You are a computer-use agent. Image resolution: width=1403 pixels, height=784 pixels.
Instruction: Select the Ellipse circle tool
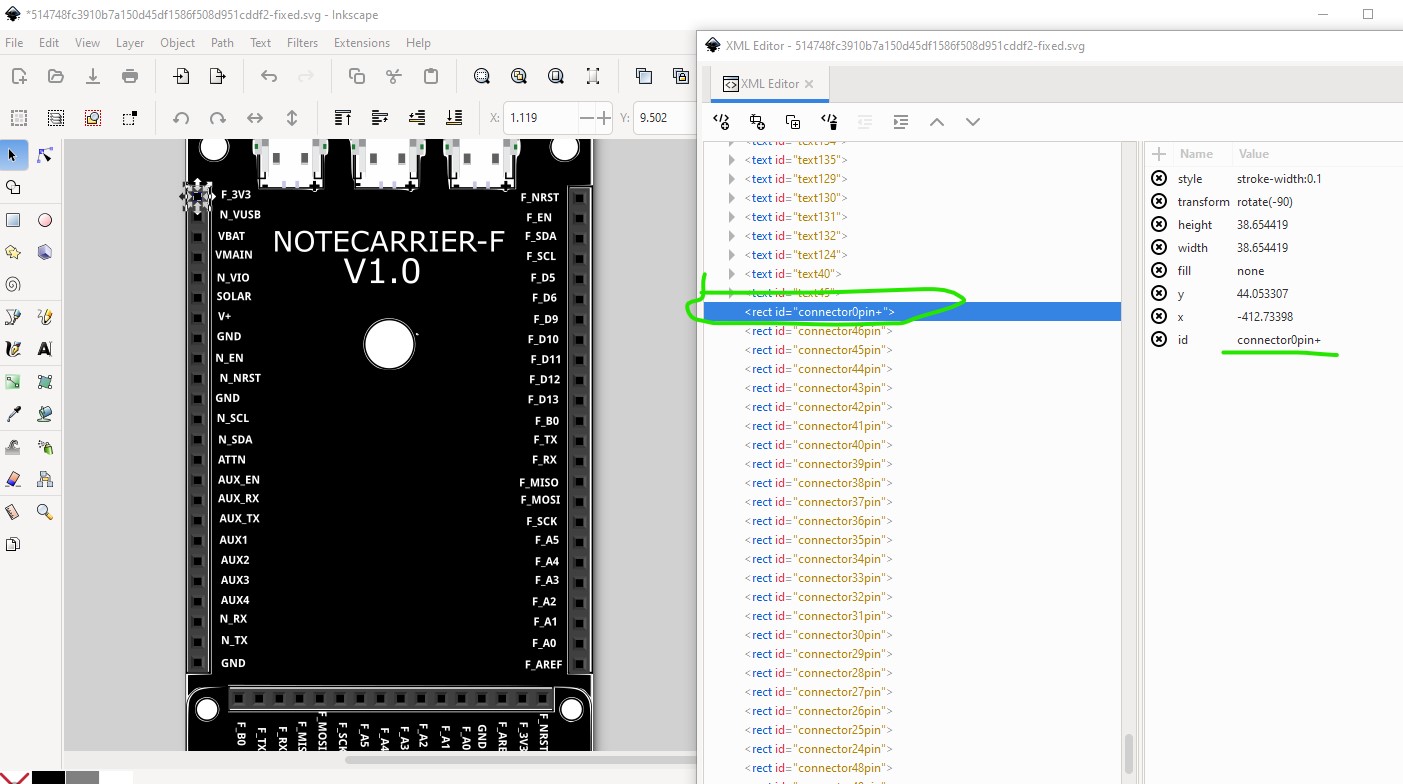click(x=44, y=220)
